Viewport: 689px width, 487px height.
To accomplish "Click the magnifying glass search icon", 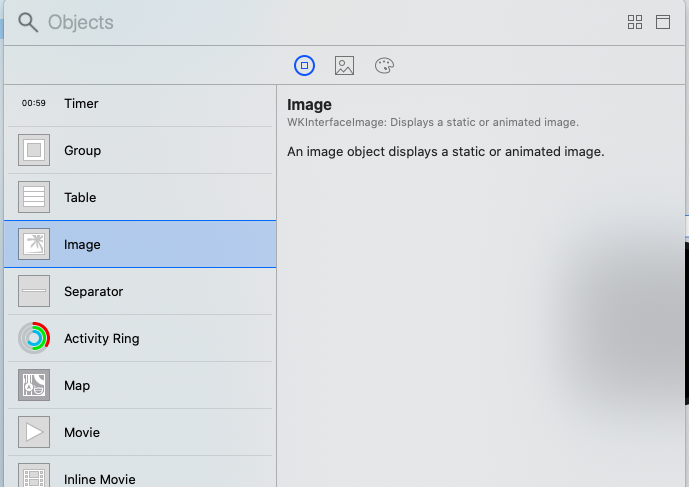I will point(28,22).
